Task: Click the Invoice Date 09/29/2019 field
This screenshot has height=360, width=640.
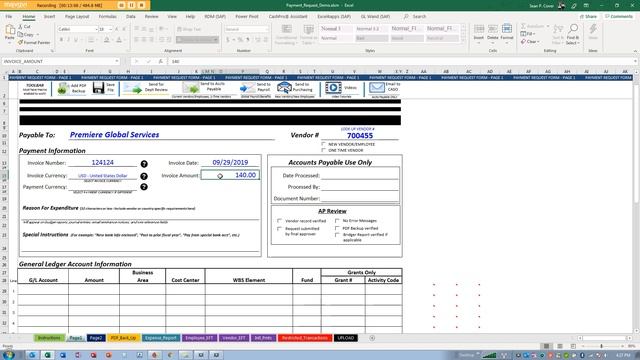Action: 230,162
